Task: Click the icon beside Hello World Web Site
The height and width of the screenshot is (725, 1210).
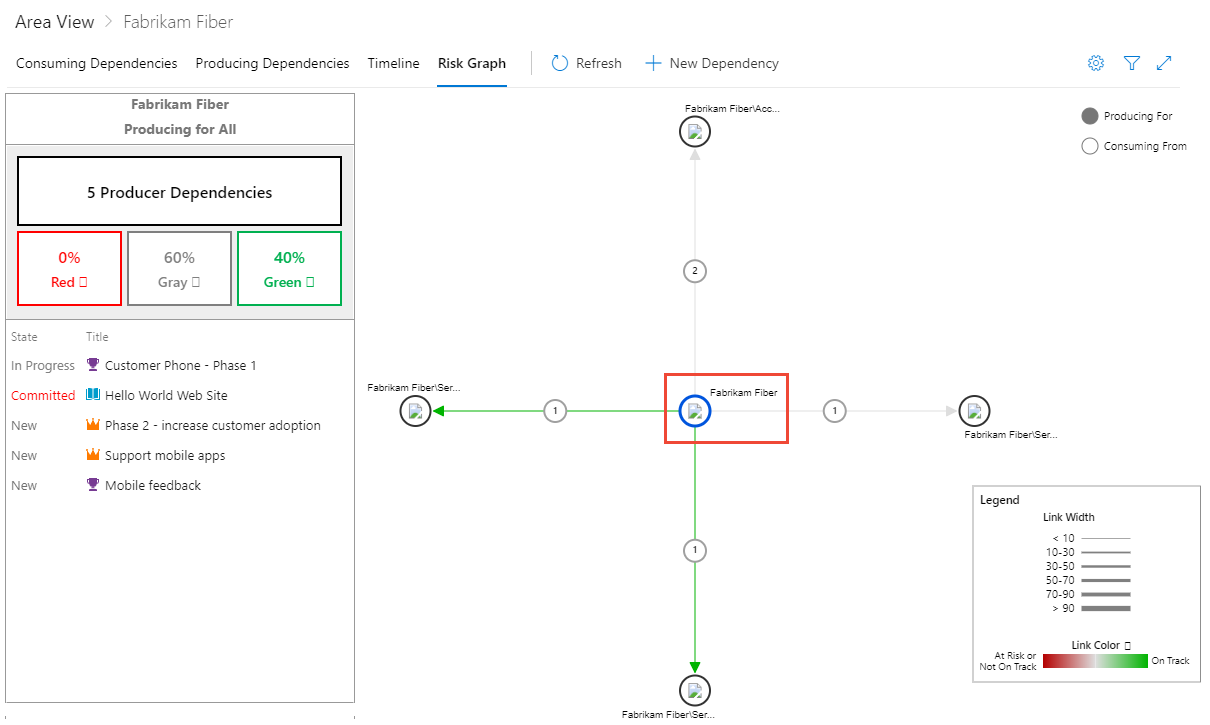Action: (93, 395)
